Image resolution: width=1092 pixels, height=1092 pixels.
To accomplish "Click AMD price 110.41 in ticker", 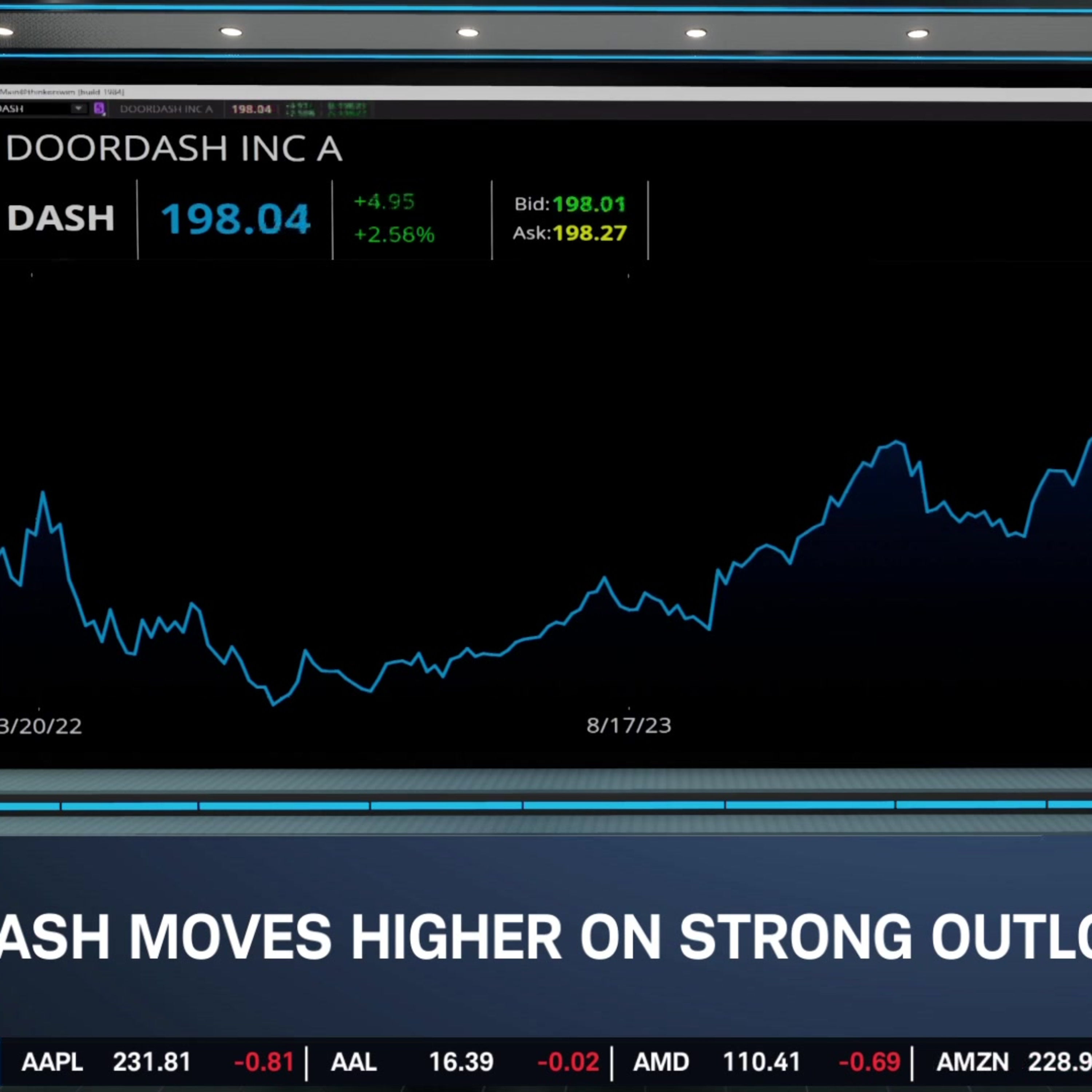I will pyautogui.click(x=762, y=1062).
